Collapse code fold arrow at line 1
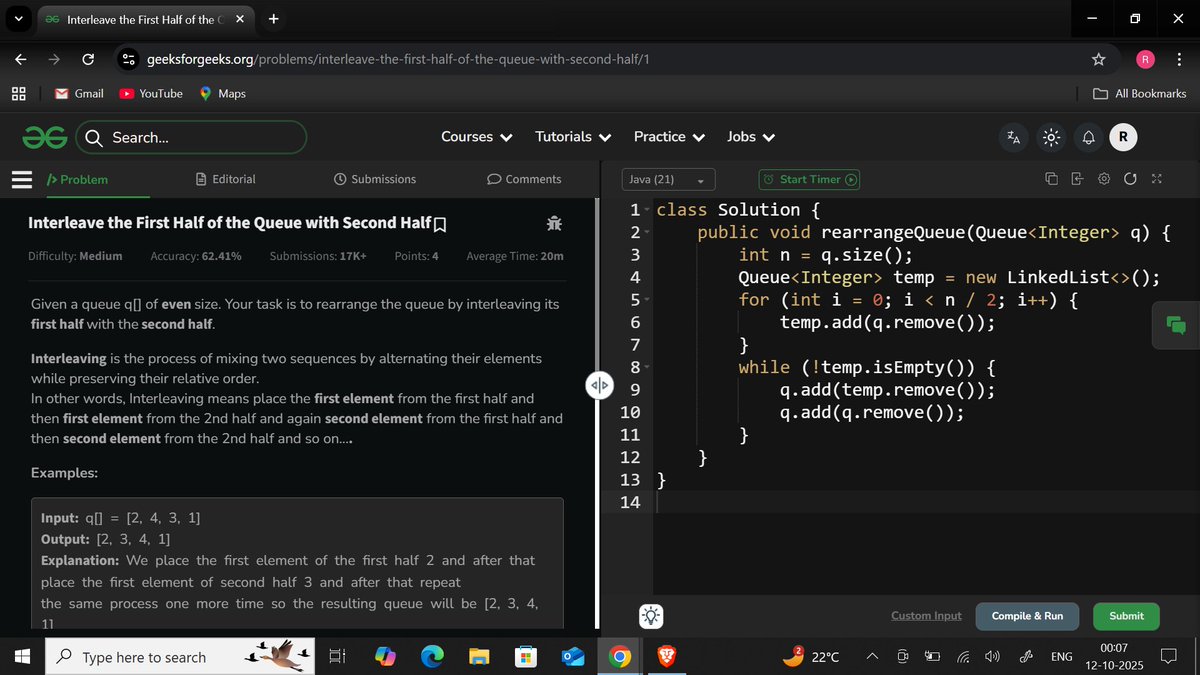The height and width of the screenshot is (675, 1200). coord(648,211)
